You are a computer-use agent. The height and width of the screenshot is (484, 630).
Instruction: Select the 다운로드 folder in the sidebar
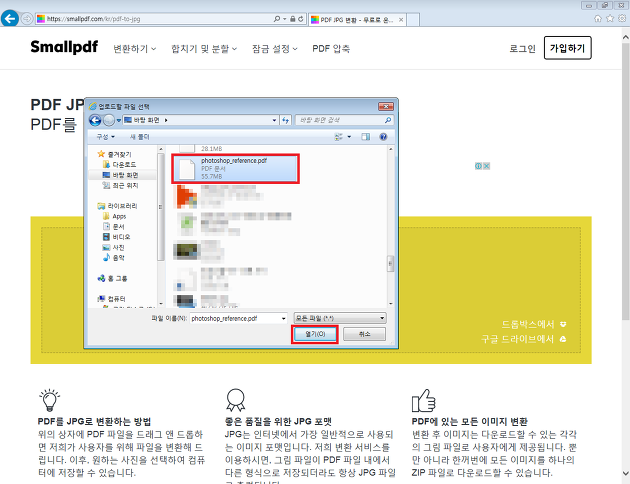[x=120, y=165]
